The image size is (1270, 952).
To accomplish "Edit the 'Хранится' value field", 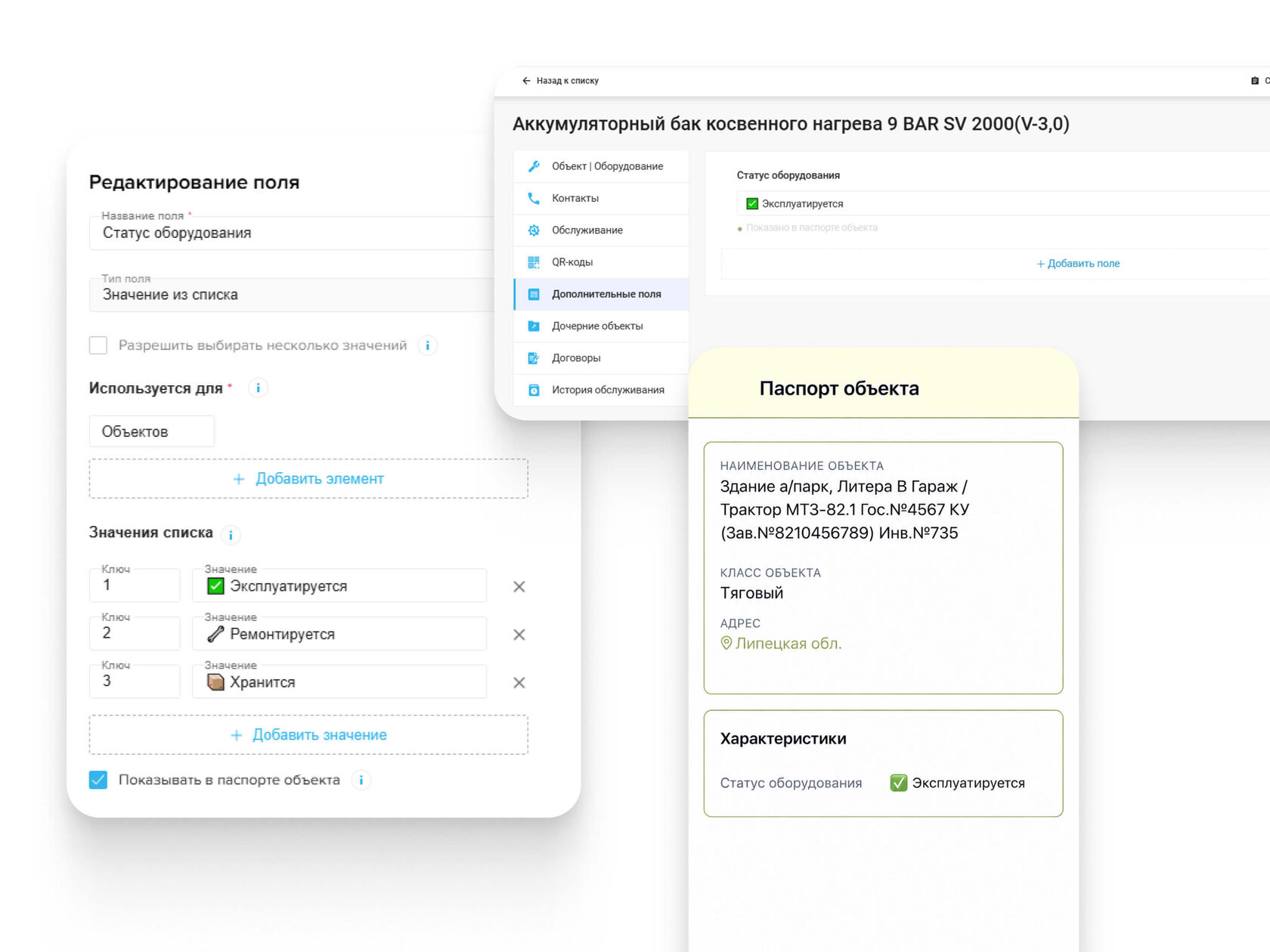I will pos(339,682).
